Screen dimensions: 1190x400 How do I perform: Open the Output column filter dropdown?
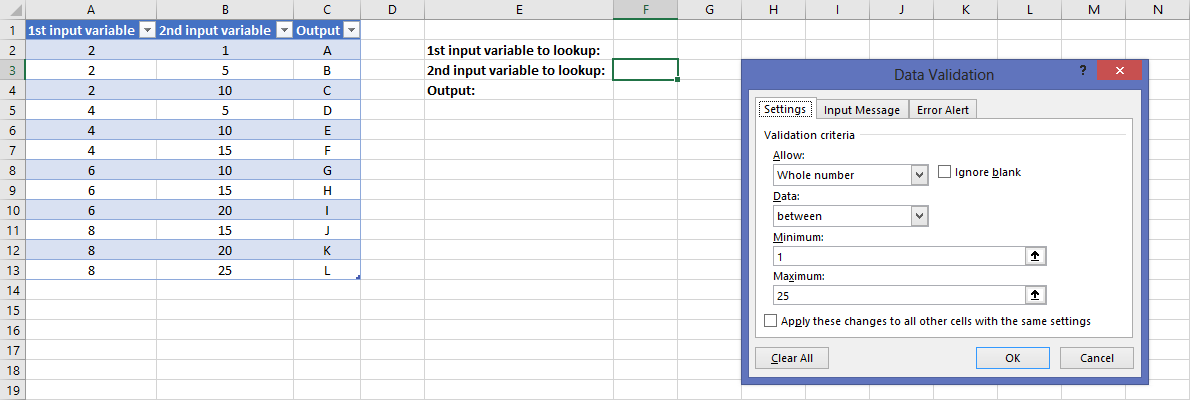tap(351, 30)
